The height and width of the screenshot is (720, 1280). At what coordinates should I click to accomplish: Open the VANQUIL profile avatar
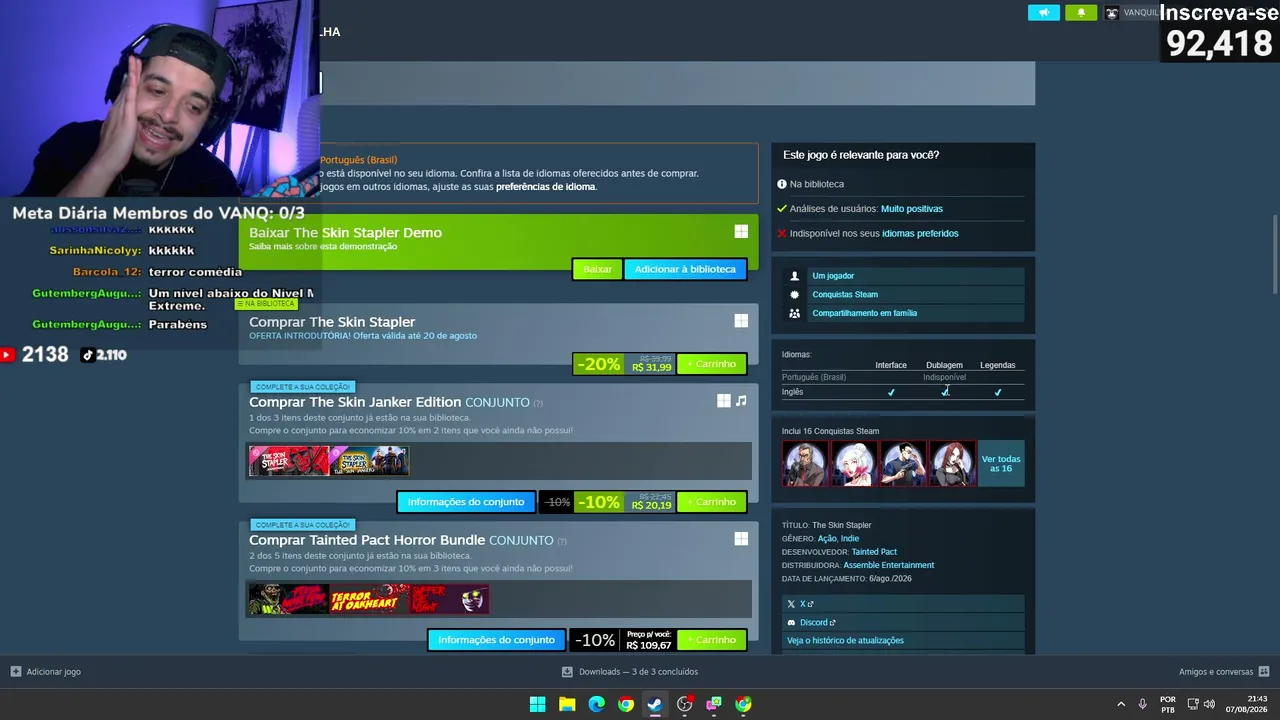pos(1112,13)
